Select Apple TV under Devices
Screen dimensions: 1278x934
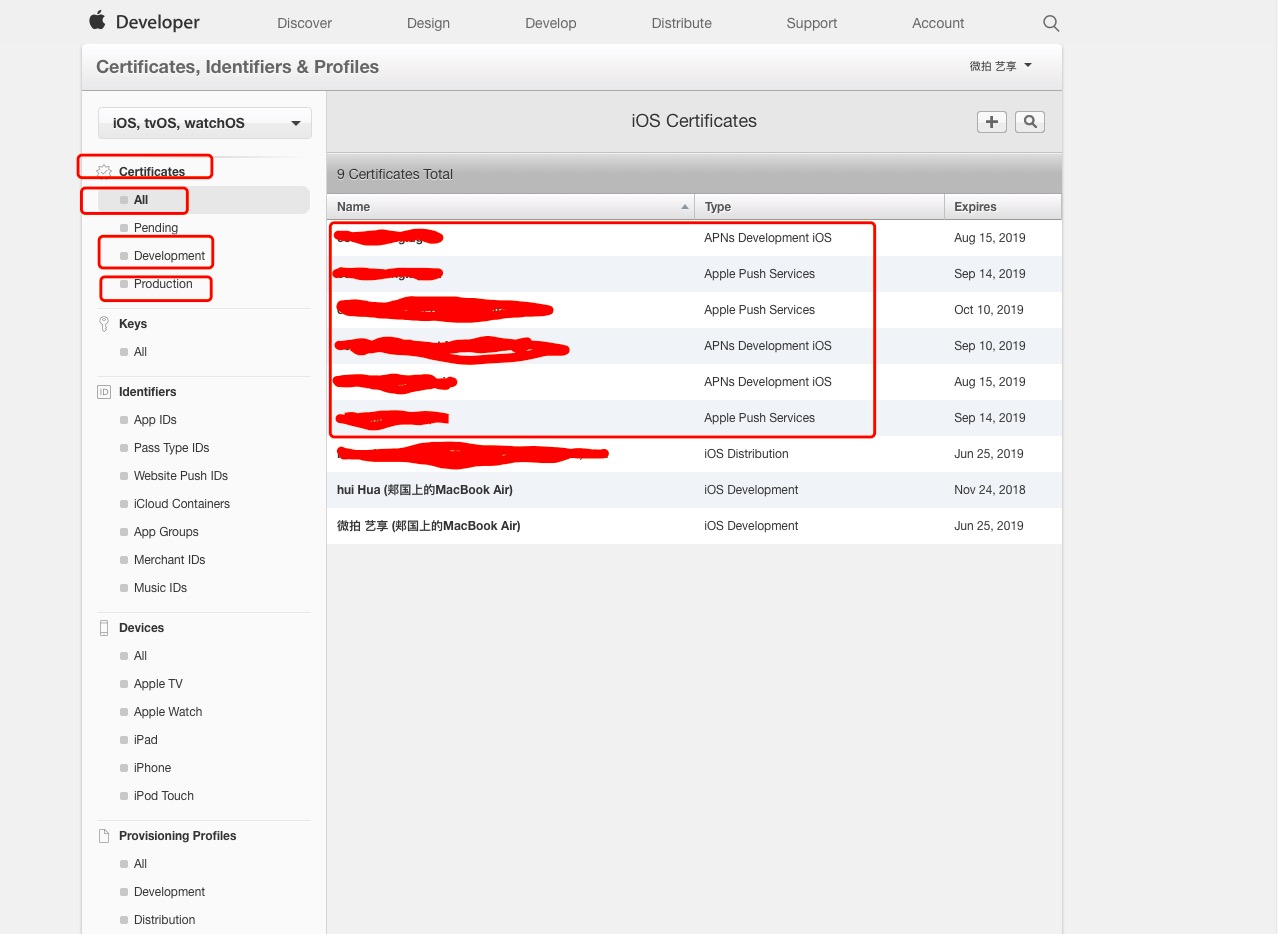click(x=158, y=684)
